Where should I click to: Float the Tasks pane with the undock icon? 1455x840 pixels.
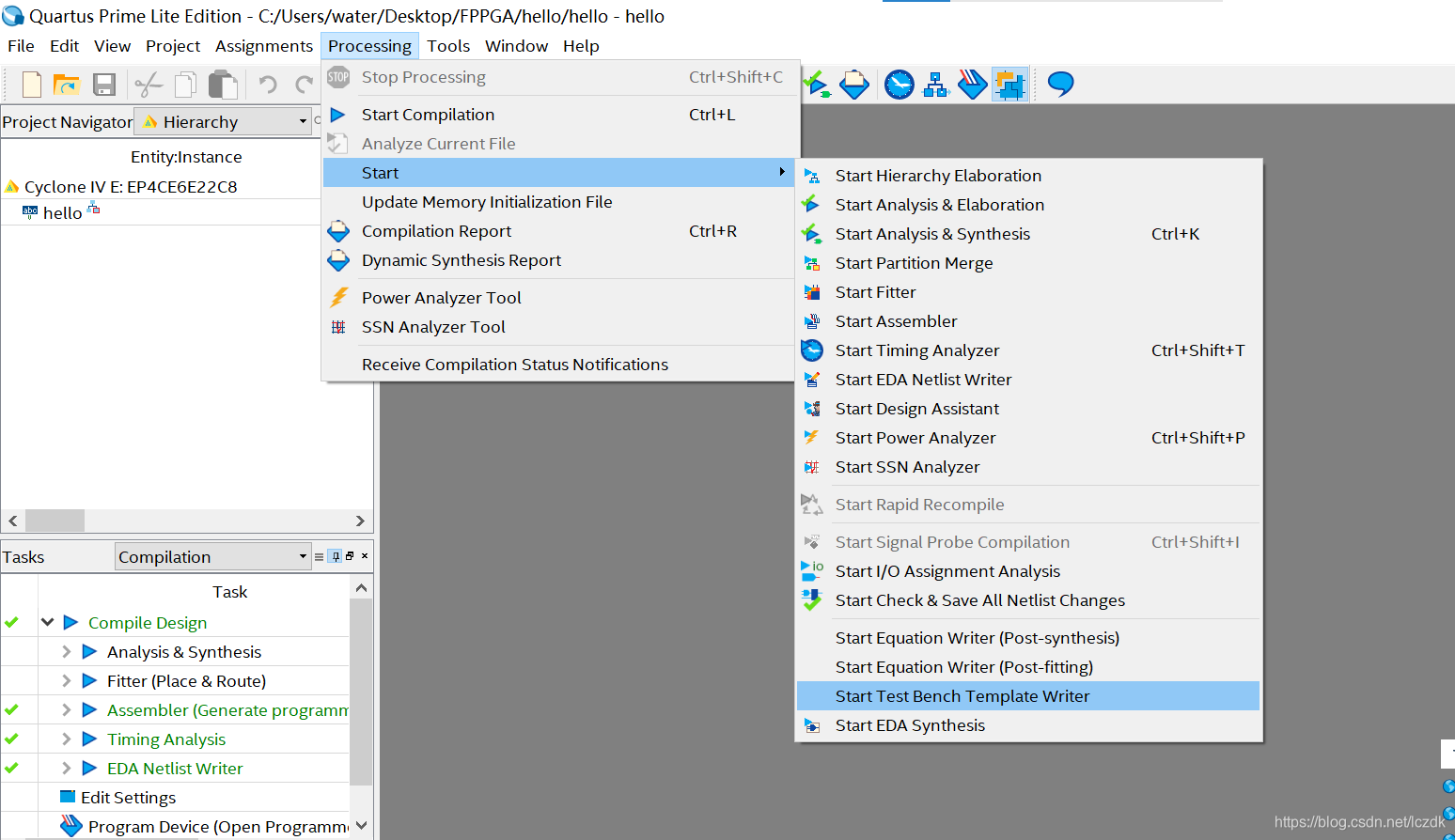click(350, 556)
